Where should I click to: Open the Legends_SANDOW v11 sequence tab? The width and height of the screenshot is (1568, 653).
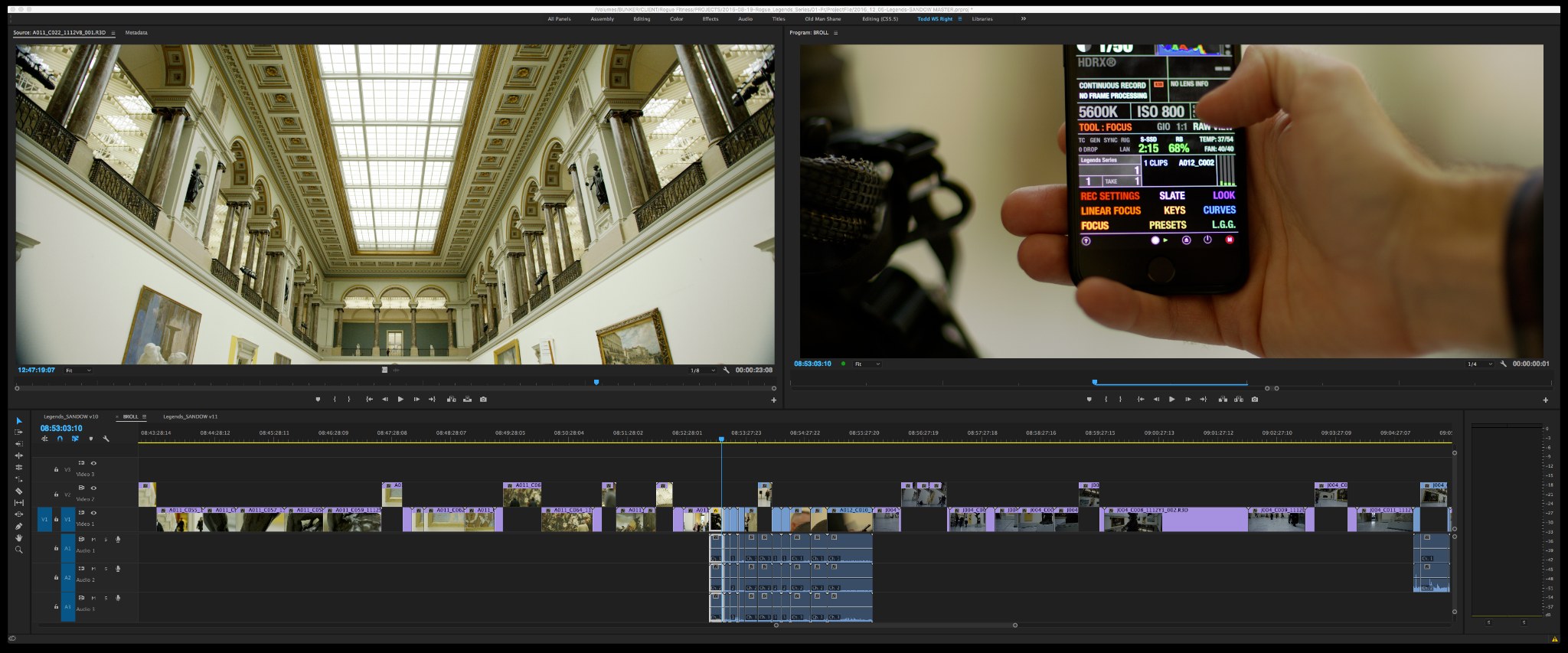coord(190,416)
